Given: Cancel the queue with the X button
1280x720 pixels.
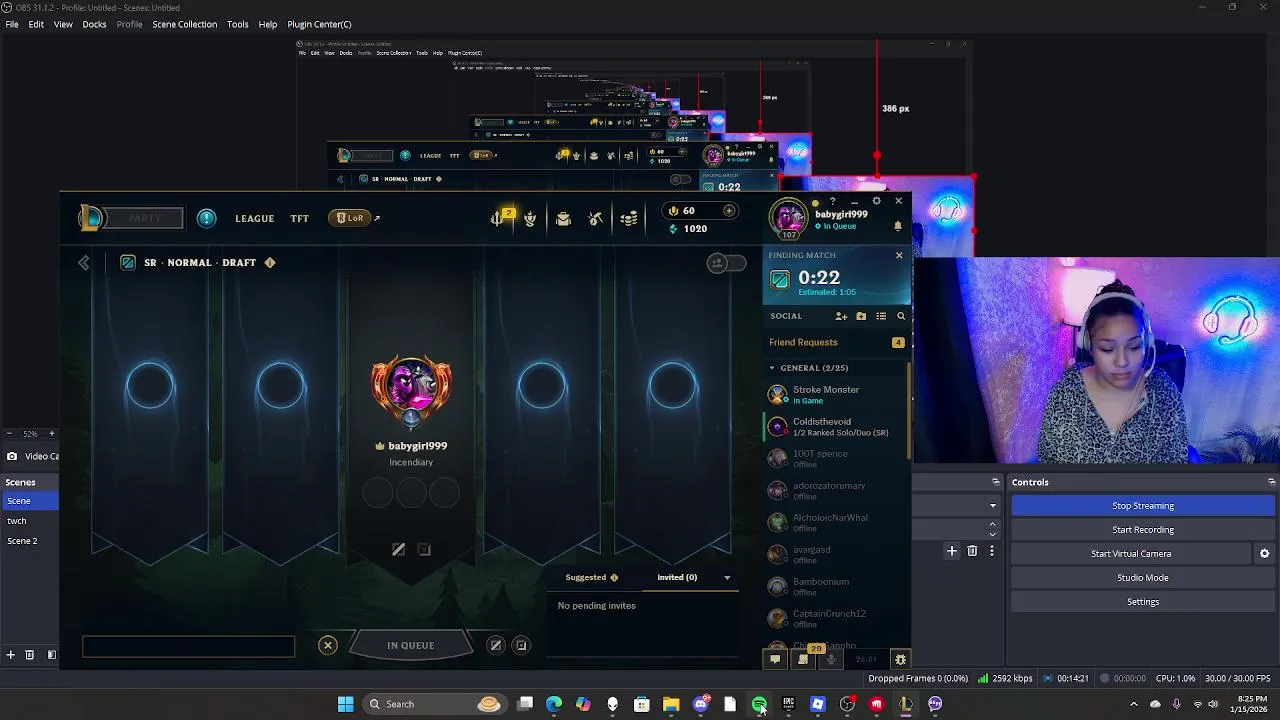Looking at the screenshot, I should pyautogui.click(x=327, y=645).
